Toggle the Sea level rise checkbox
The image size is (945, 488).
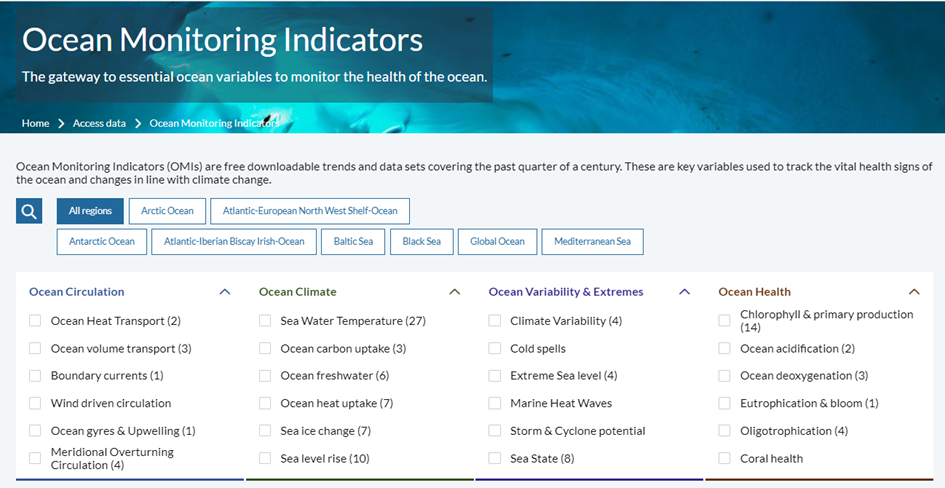[265, 458]
